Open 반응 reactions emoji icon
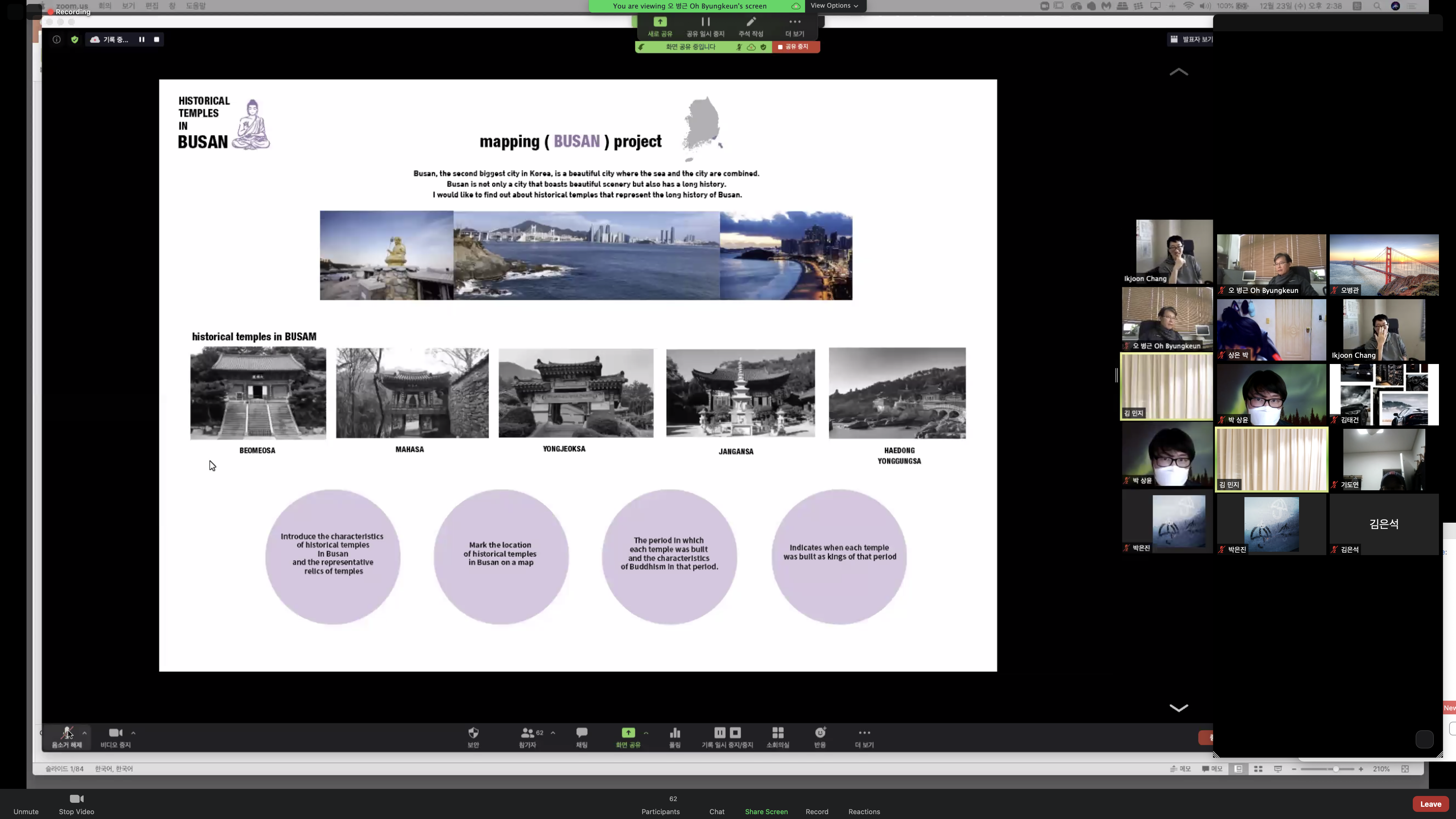 [820, 738]
